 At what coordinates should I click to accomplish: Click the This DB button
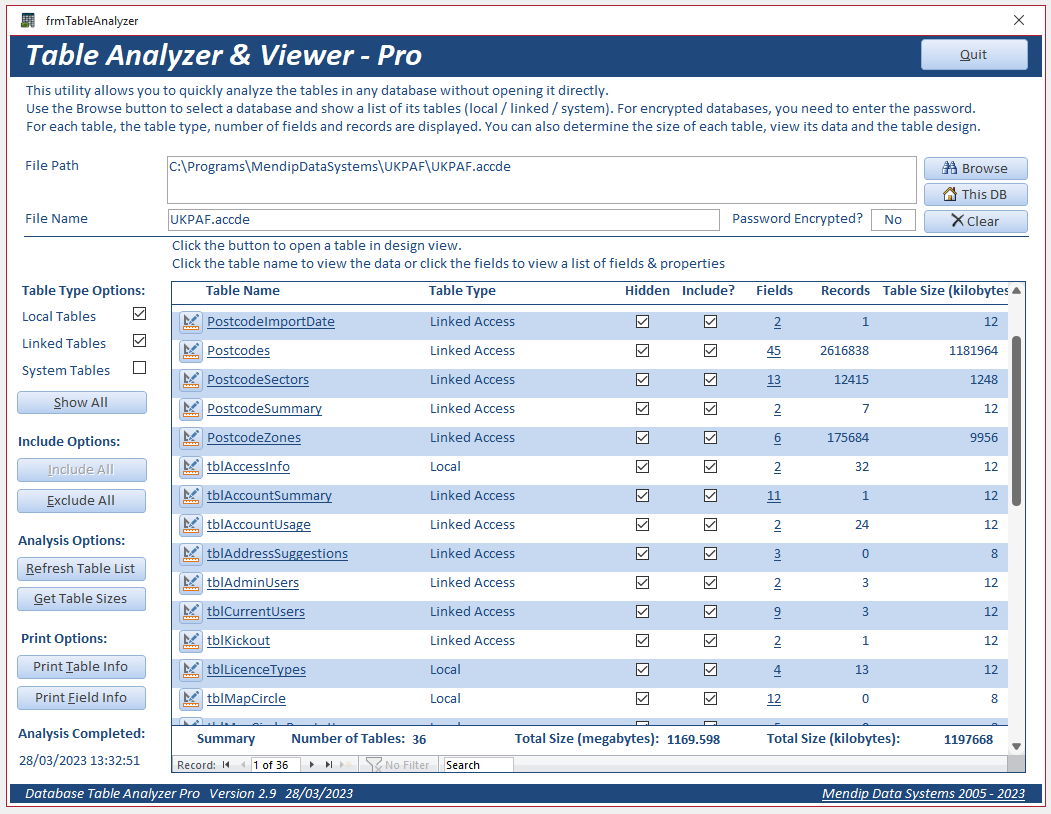[975, 194]
